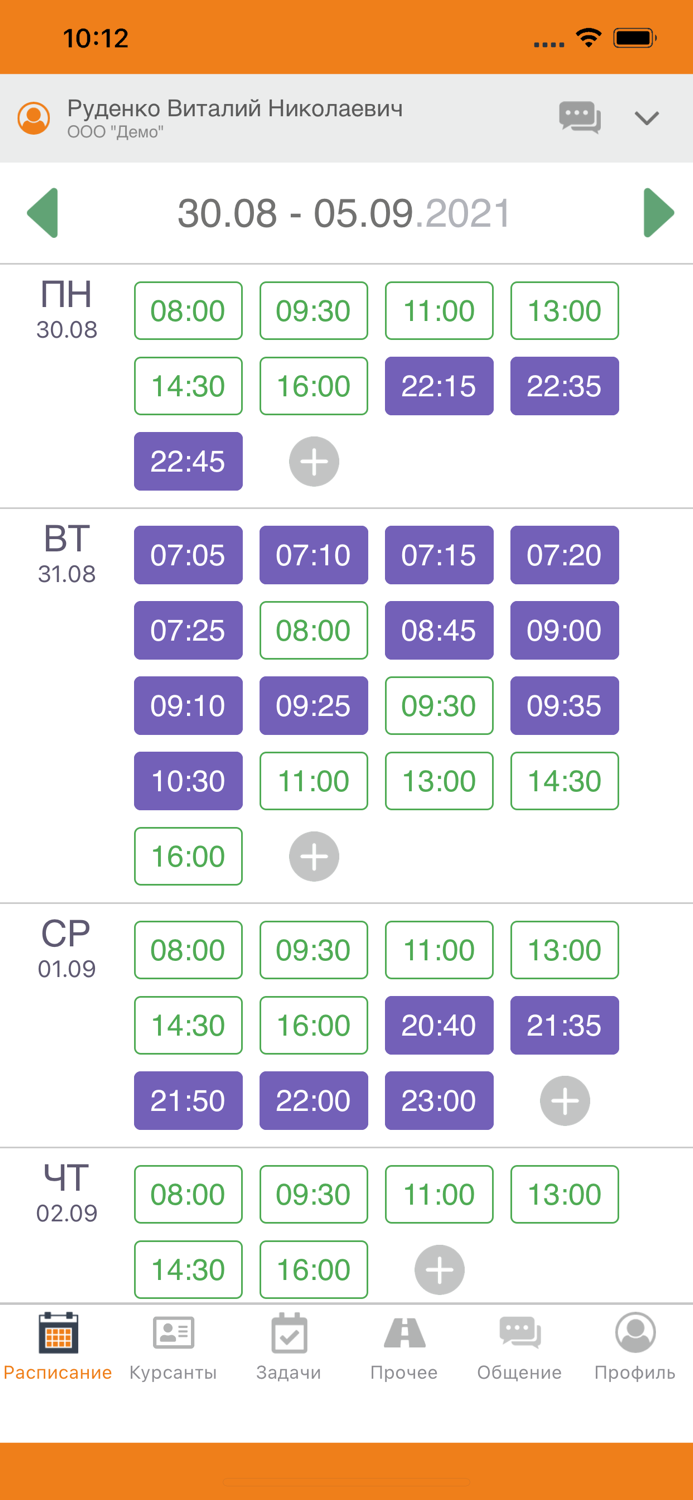The image size is (693, 1500).
Task: Go to previous week with left arrow
Action: click(43, 213)
